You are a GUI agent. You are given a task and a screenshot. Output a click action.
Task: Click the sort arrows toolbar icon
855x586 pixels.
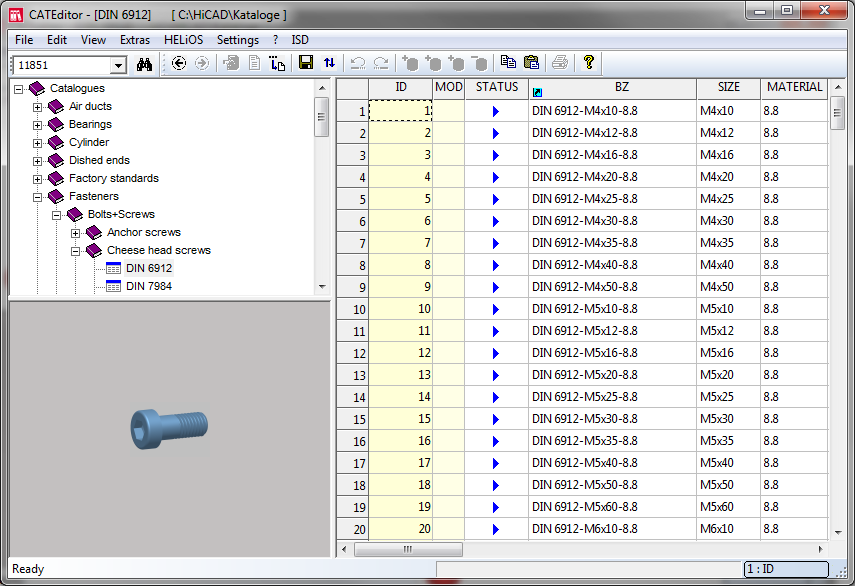point(329,63)
